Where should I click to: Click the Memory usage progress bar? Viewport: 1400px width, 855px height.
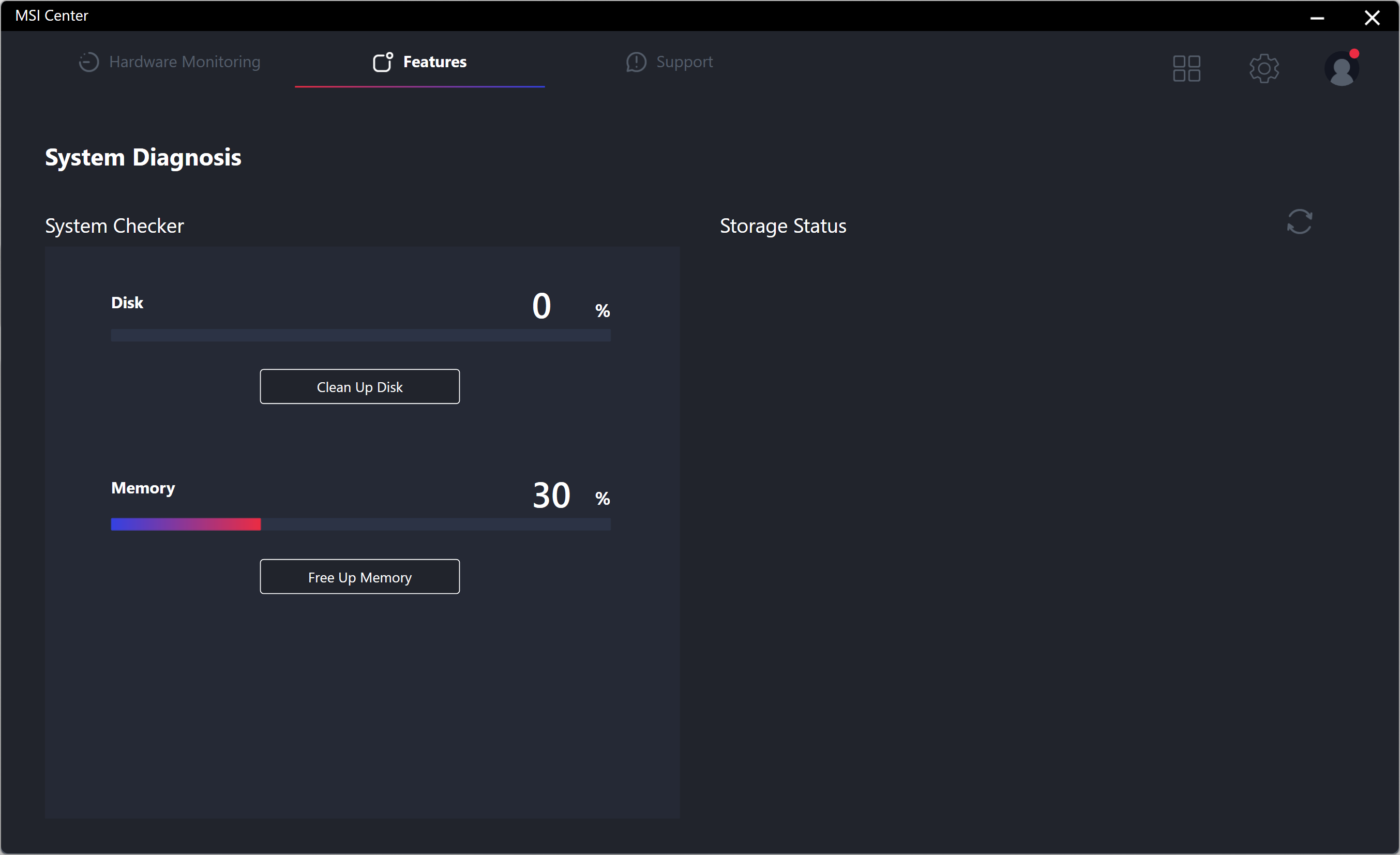pos(360,524)
